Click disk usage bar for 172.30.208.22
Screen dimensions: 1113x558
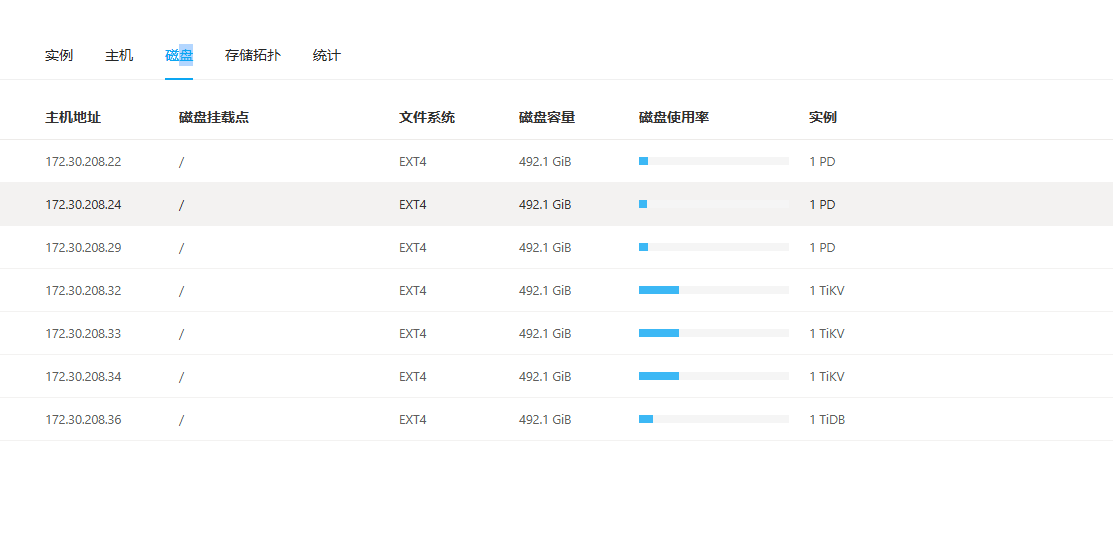click(714, 161)
